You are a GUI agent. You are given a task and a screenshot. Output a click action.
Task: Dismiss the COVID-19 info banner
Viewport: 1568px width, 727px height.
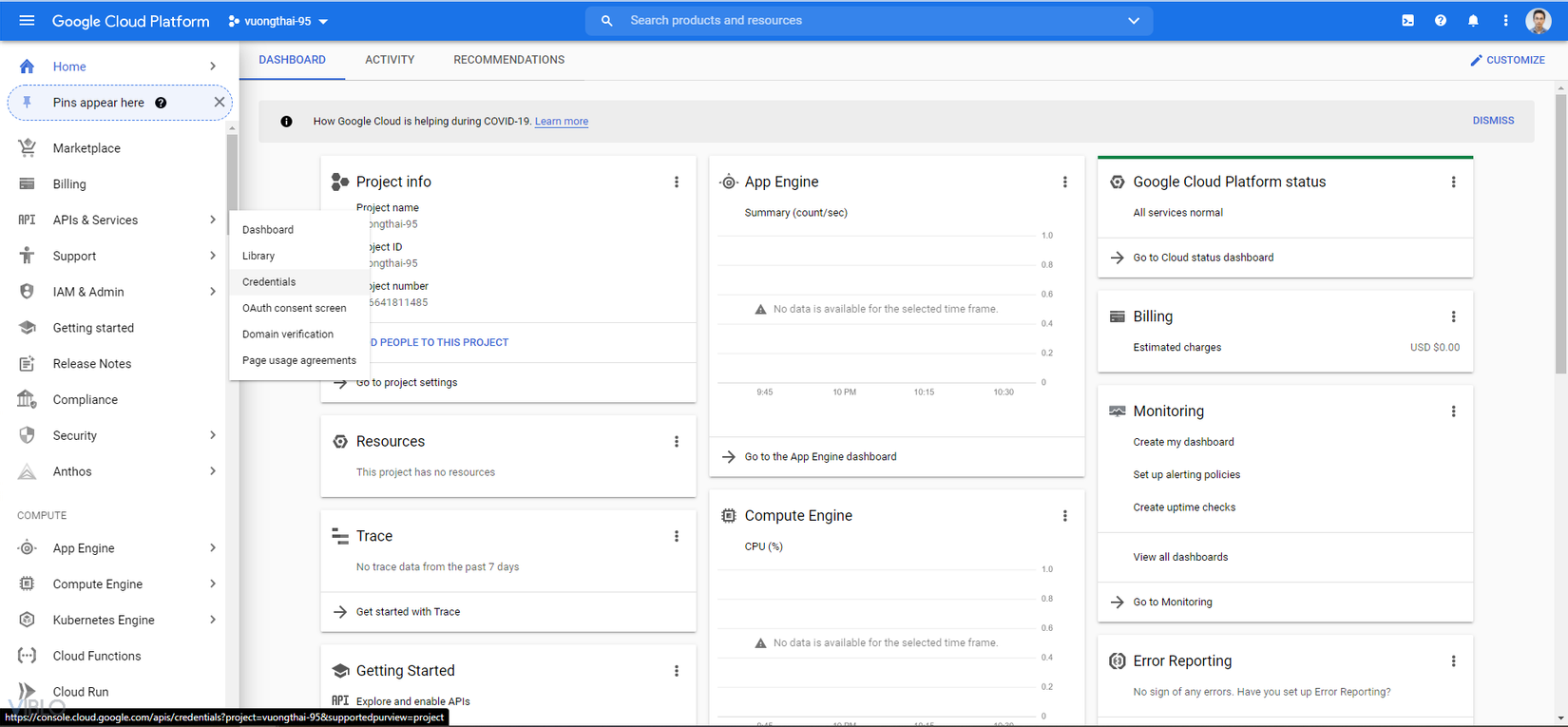1493,121
